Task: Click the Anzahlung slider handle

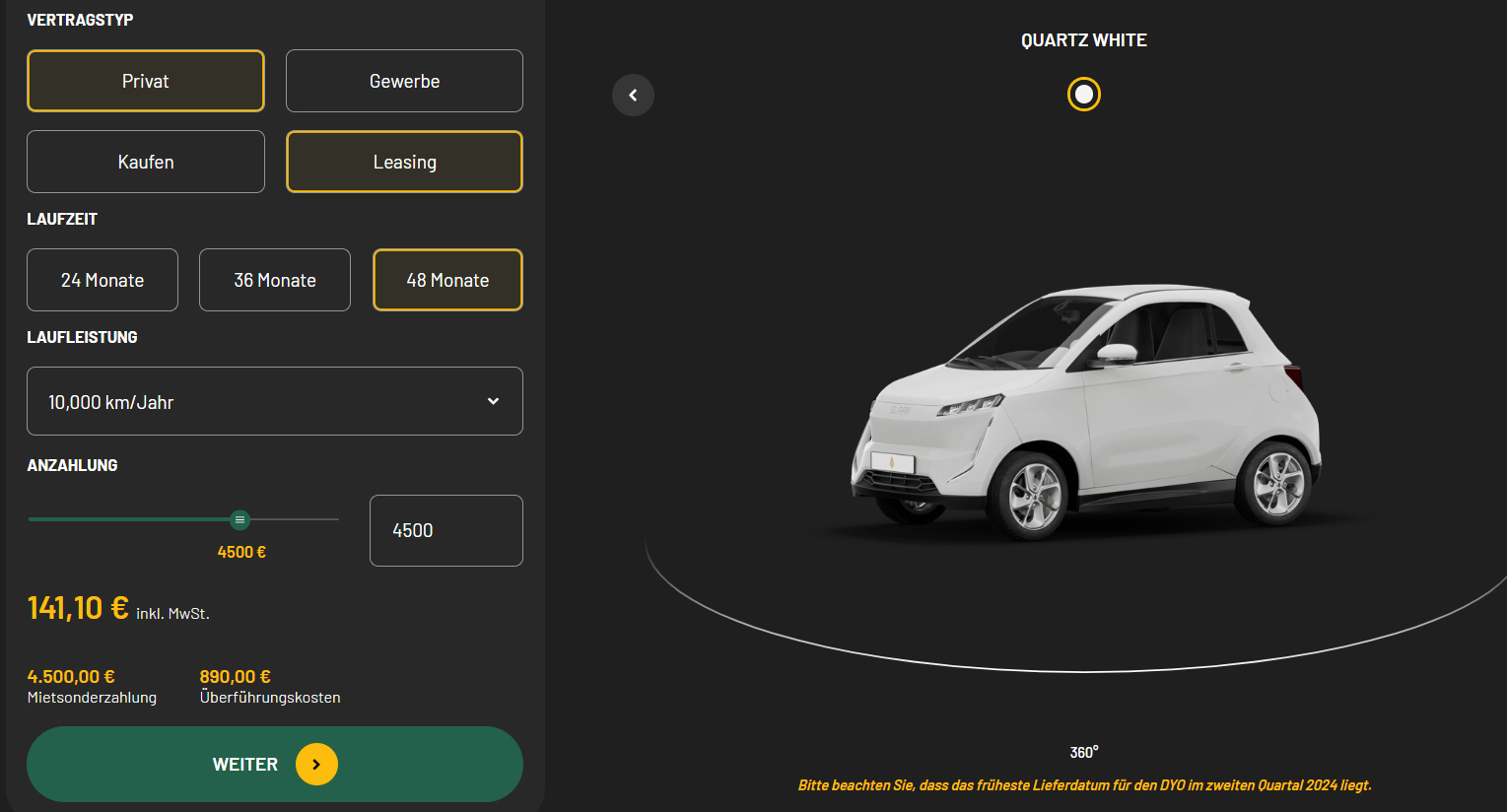Action: (240, 519)
